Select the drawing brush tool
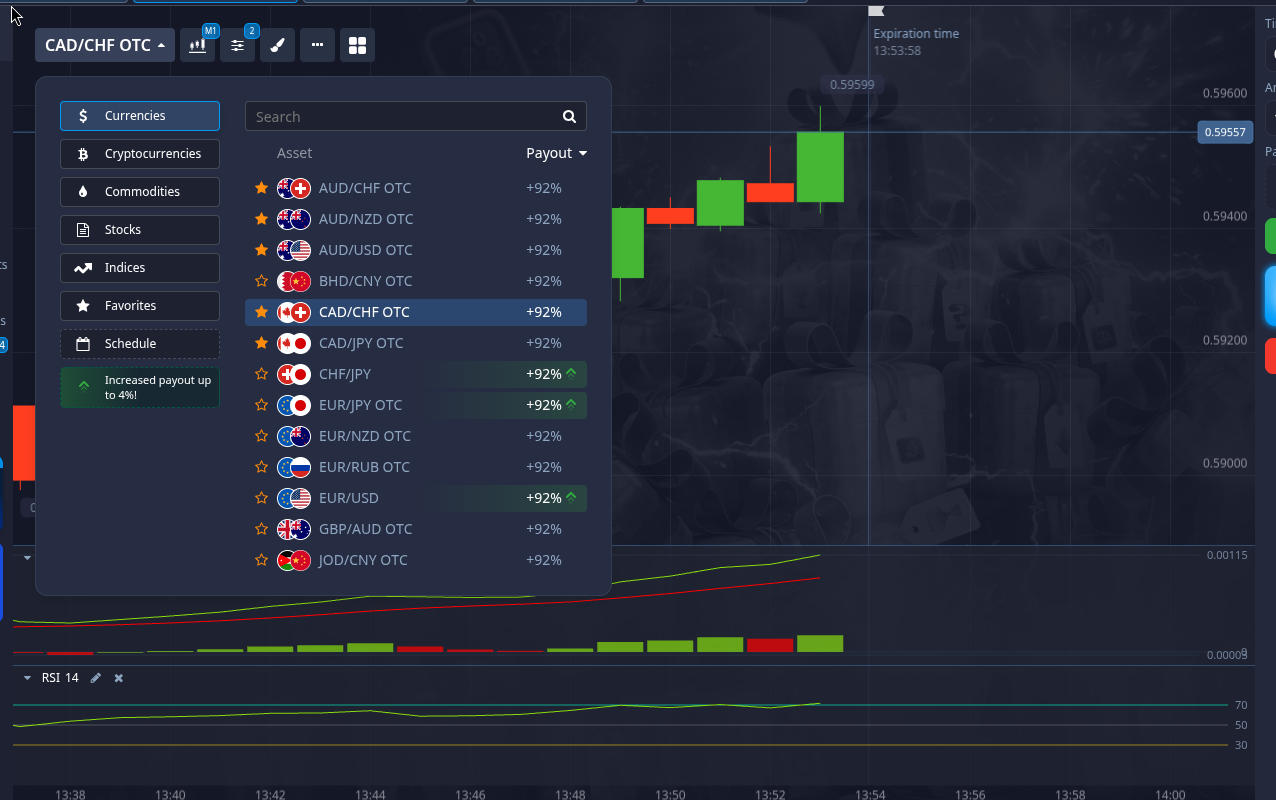This screenshot has height=800, width=1276. click(278, 45)
